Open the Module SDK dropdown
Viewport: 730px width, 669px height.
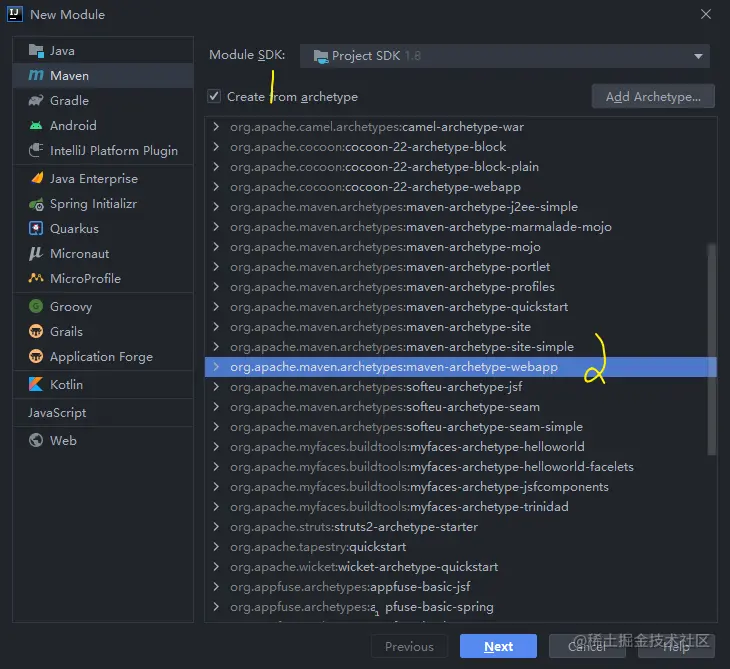505,56
